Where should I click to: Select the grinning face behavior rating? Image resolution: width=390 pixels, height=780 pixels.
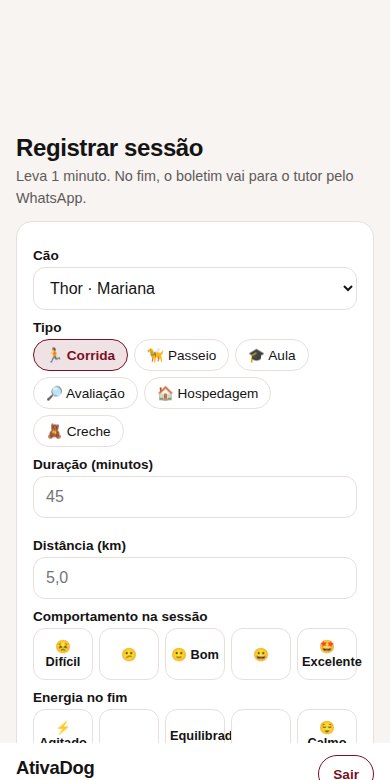pos(261,654)
